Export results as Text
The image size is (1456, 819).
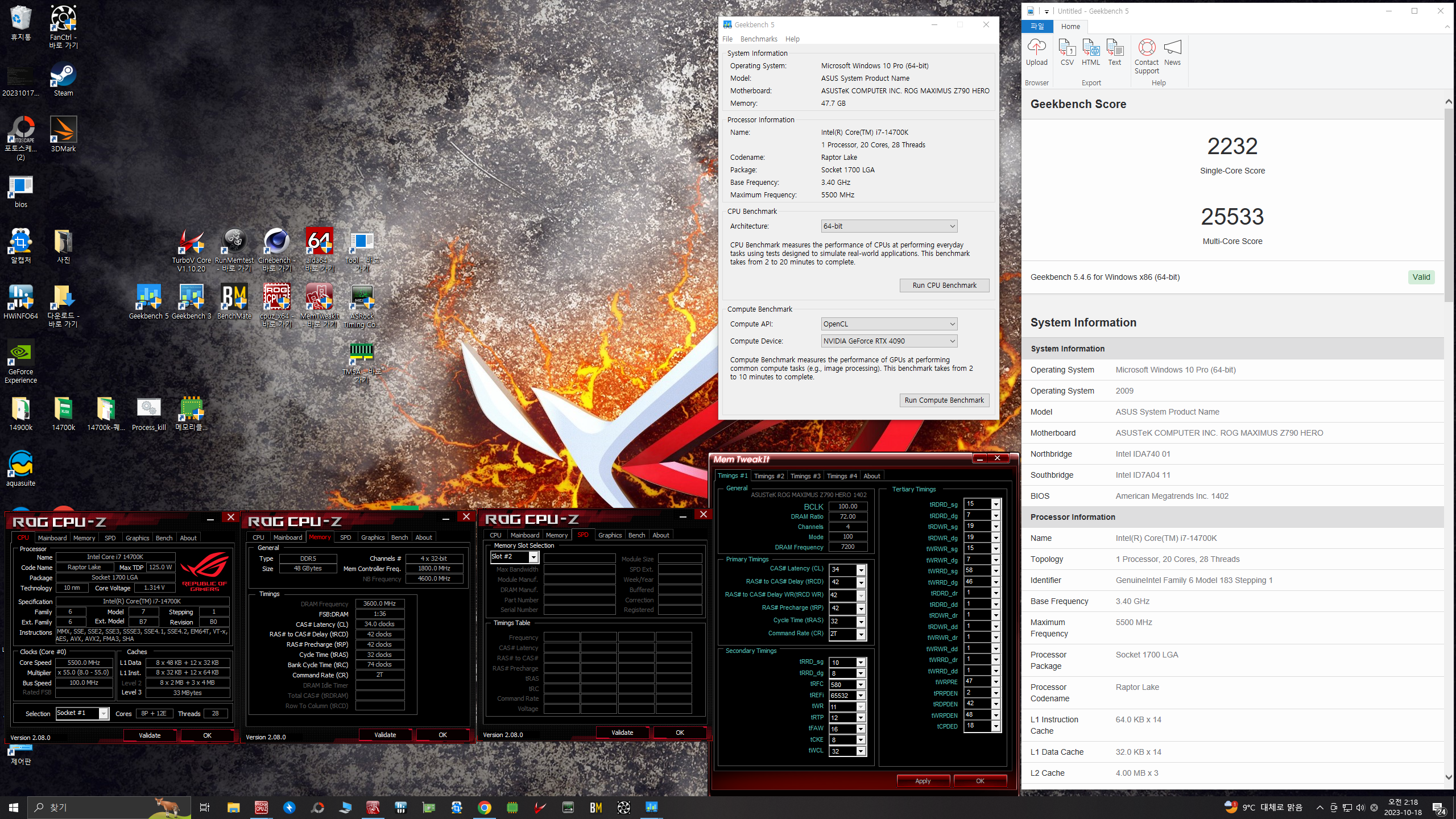[x=1114, y=52]
